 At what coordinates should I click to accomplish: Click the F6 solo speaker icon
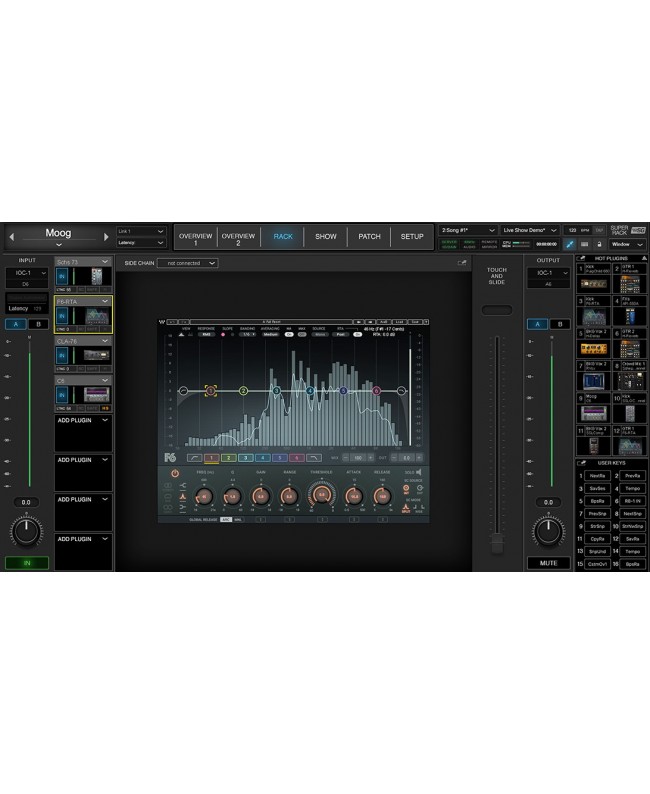point(419,472)
